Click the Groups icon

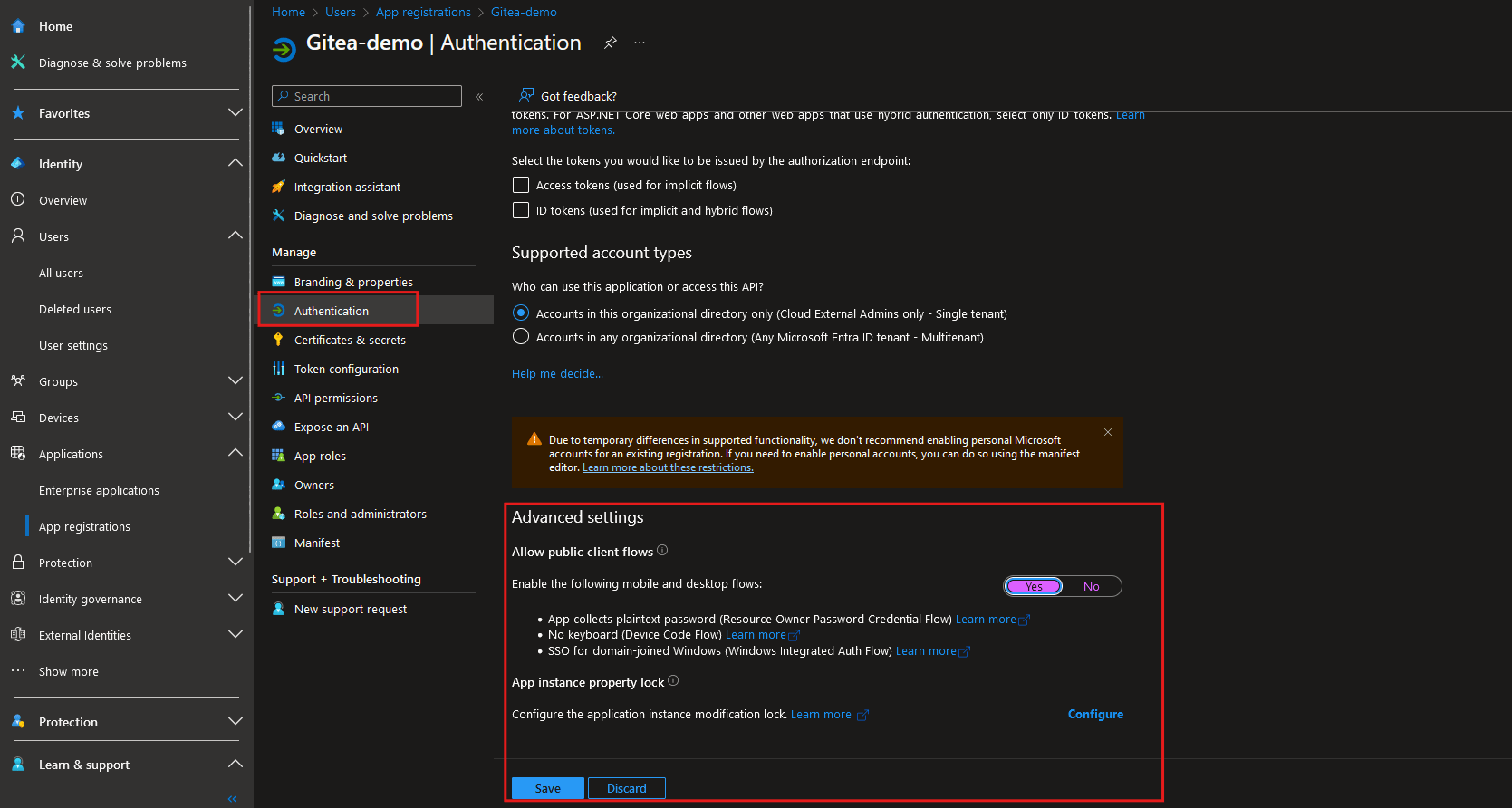(18, 381)
